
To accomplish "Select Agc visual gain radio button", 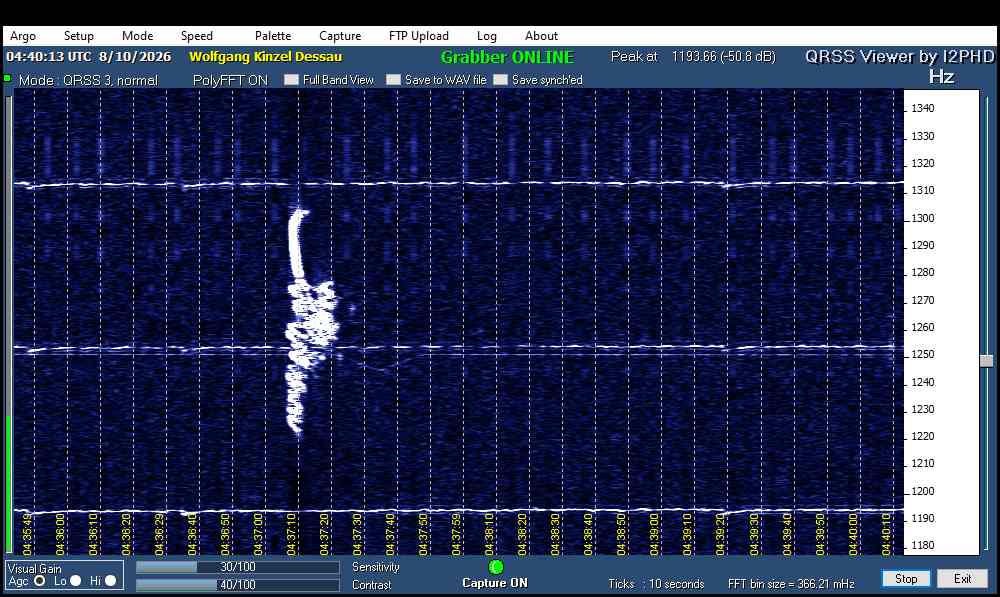I will tap(40, 580).
